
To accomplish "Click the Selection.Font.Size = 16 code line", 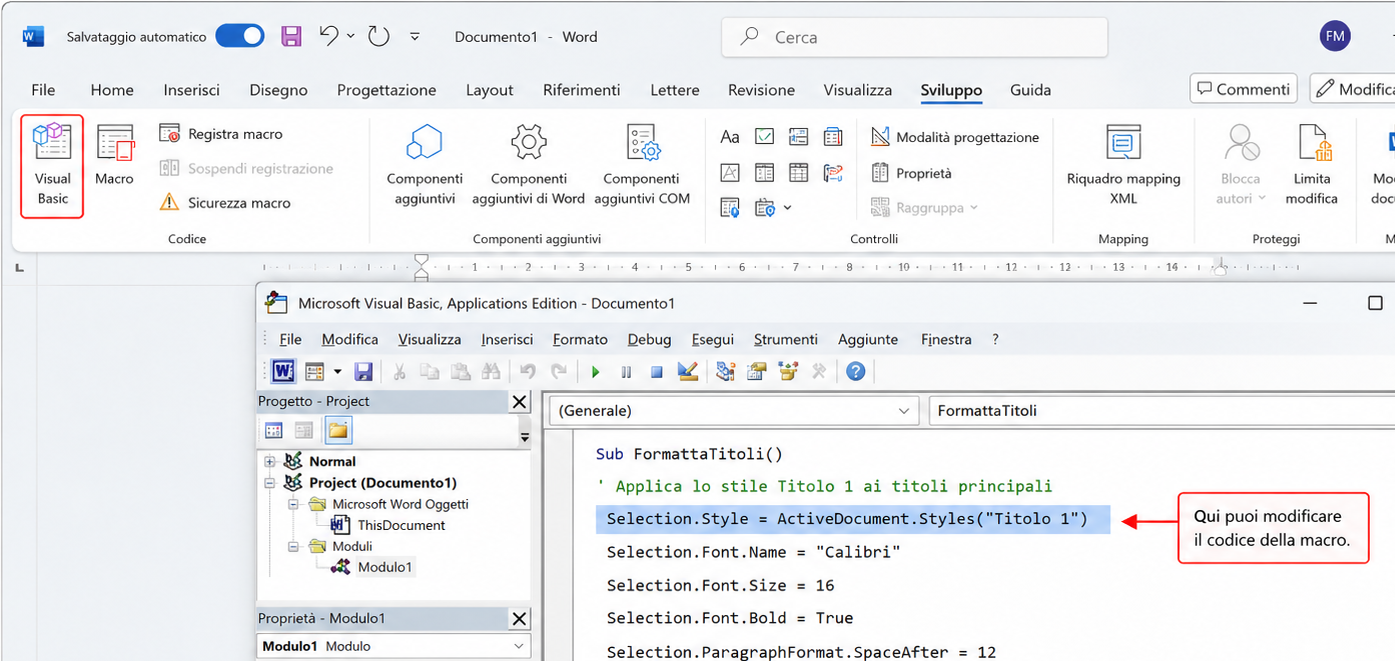I will coord(720,585).
